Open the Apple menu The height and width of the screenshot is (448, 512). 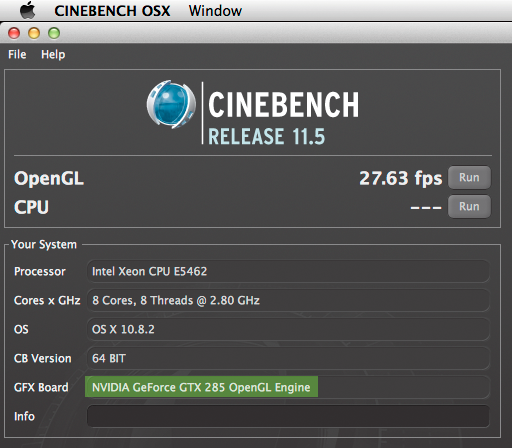(x=28, y=10)
